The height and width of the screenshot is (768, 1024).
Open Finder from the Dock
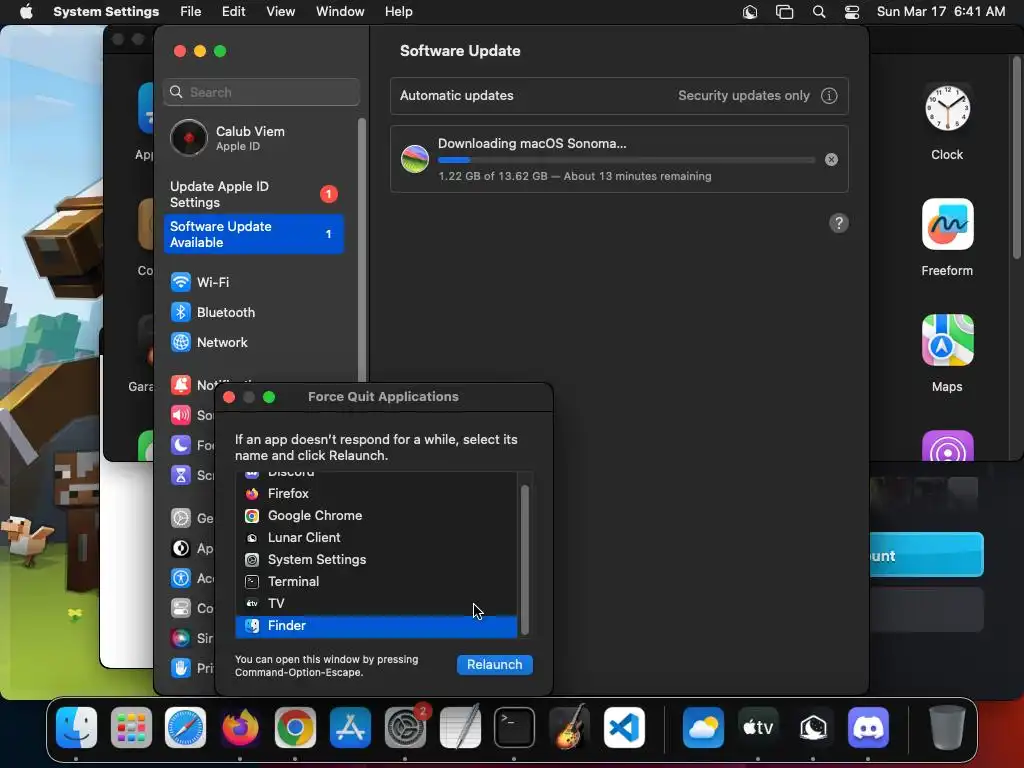pyautogui.click(x=76, y=727)
